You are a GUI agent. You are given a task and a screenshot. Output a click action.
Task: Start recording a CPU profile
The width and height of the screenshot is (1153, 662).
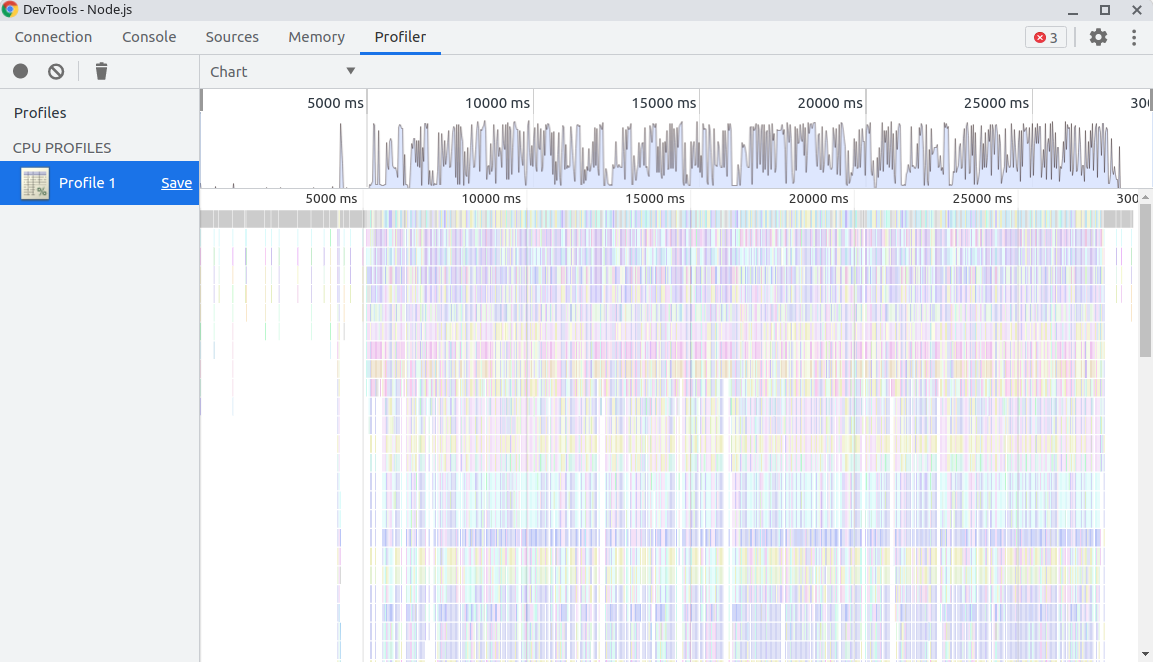pyautogui.click(x=20, y=71)
